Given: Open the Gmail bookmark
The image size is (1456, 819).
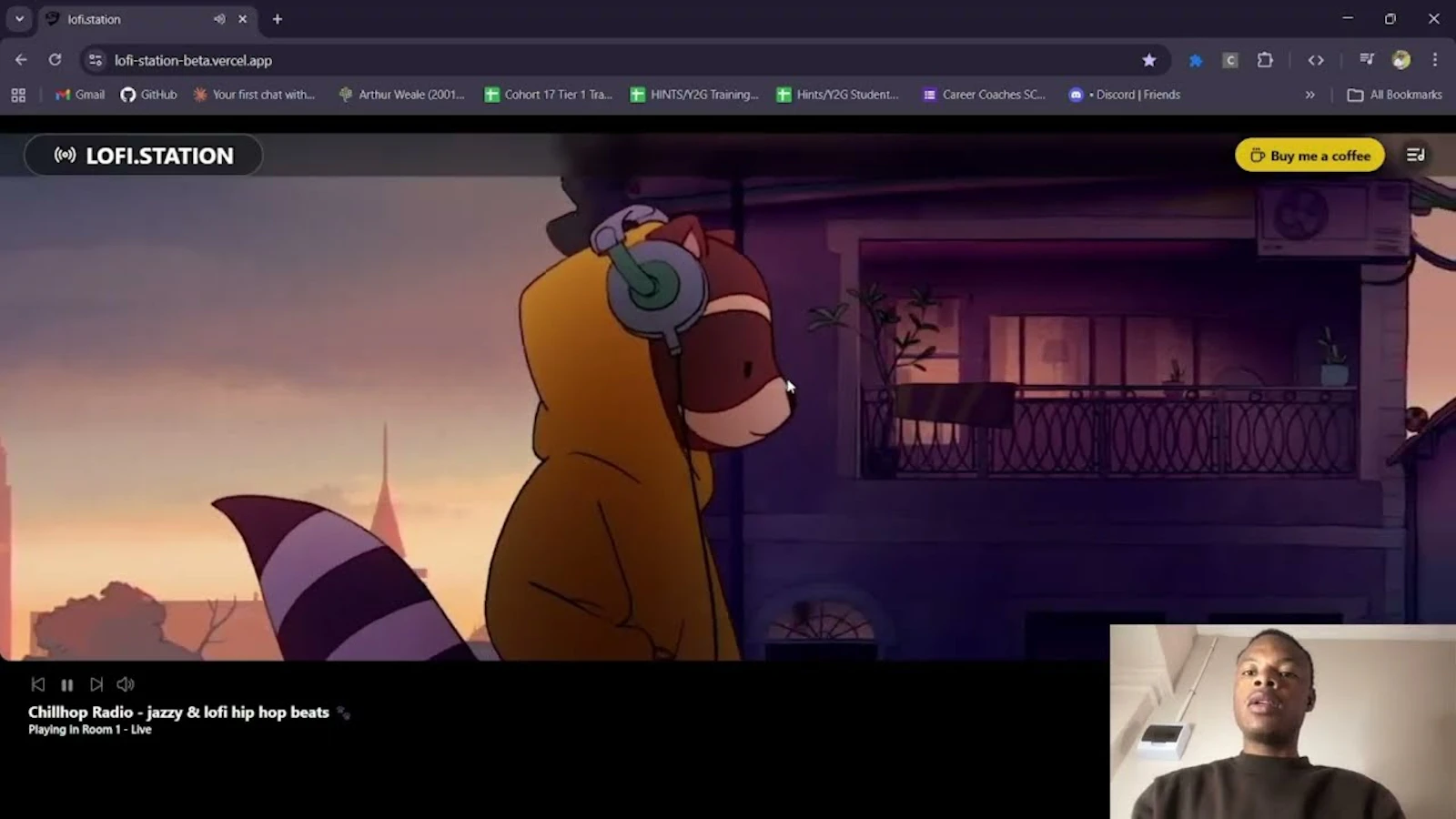Looking at the screenshot, I should click(x=80, y=95).
